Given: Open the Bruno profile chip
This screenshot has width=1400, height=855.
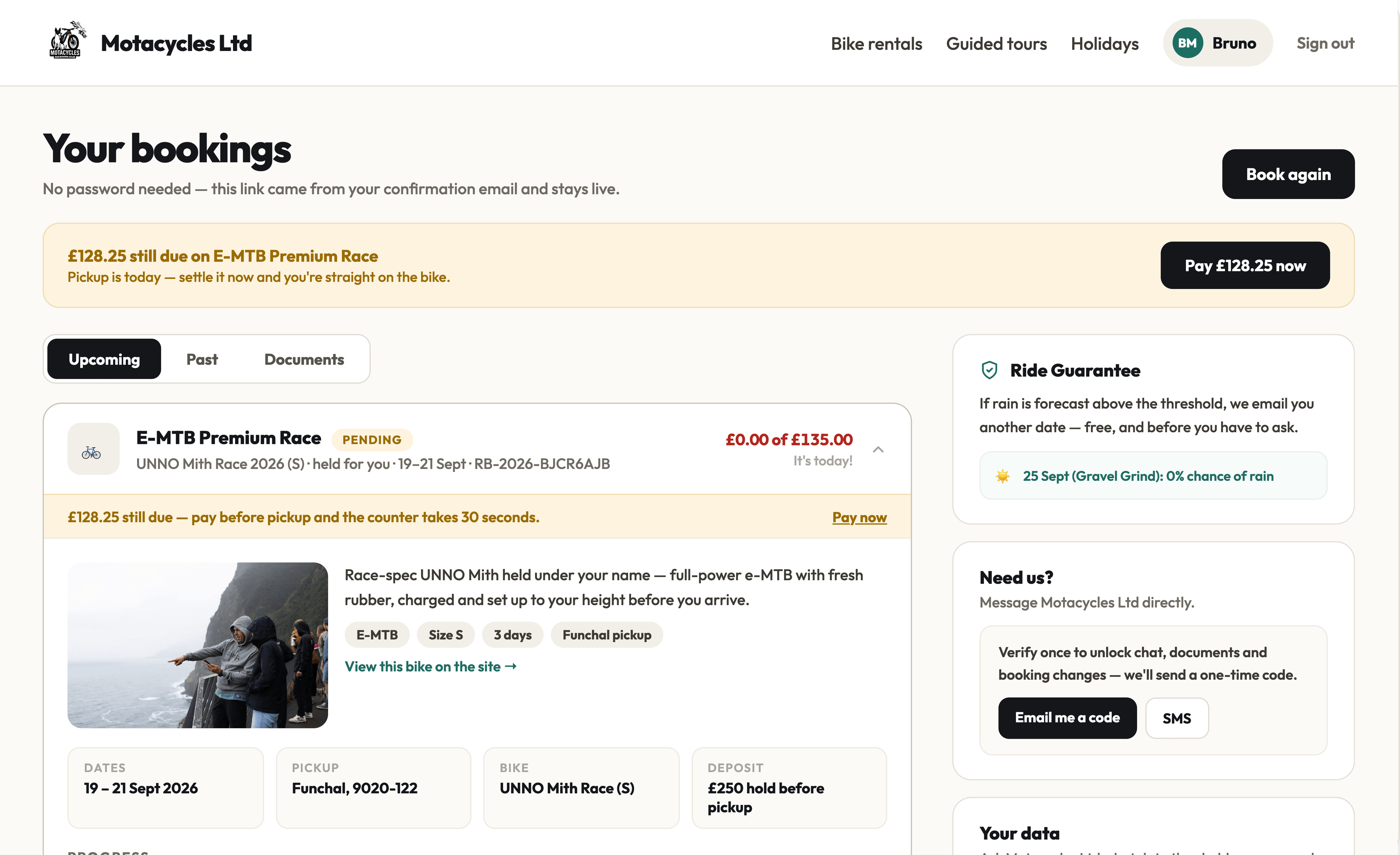Looking at the screenshot, I should tap(1218, 43).
